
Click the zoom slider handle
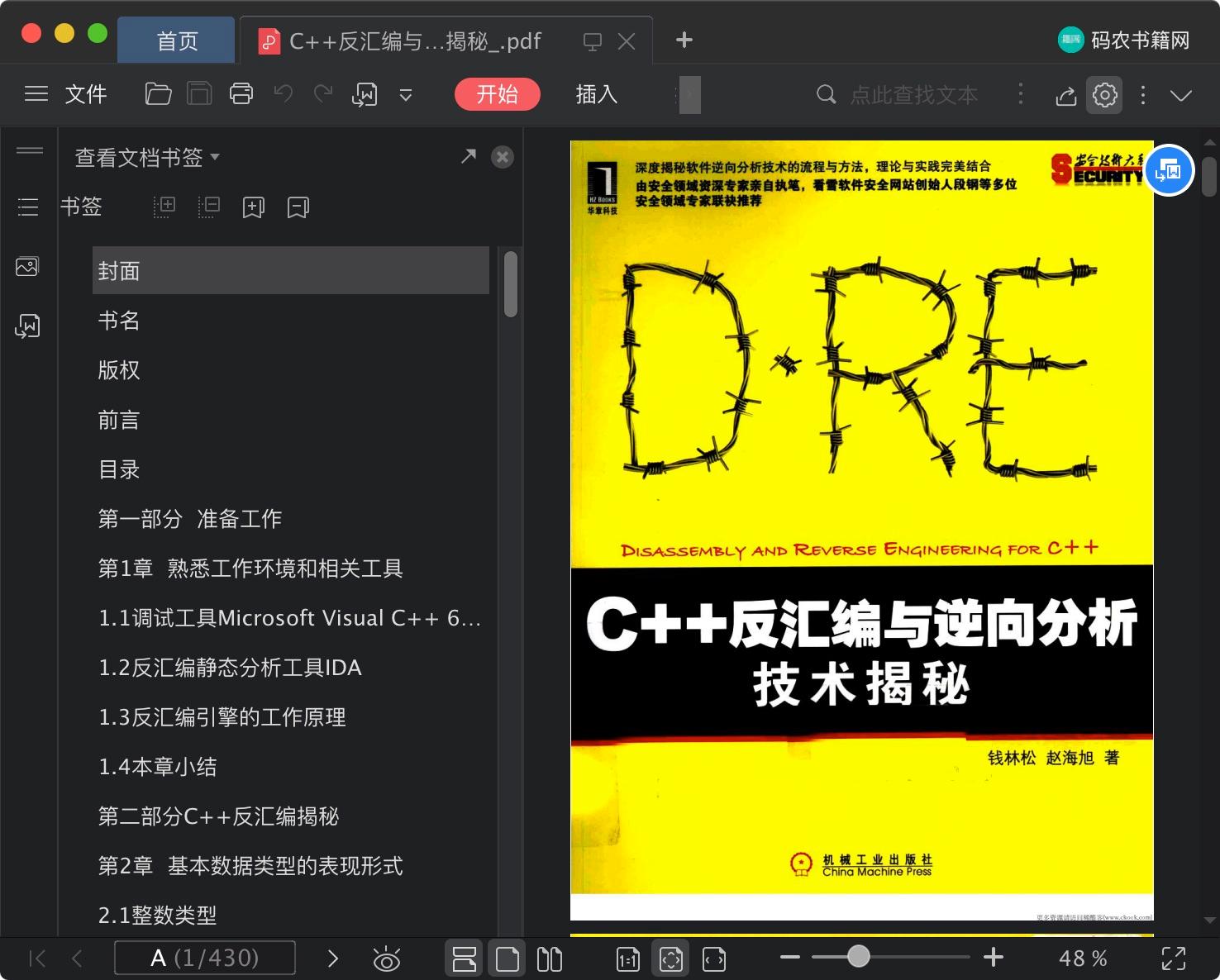pos(859,957)
